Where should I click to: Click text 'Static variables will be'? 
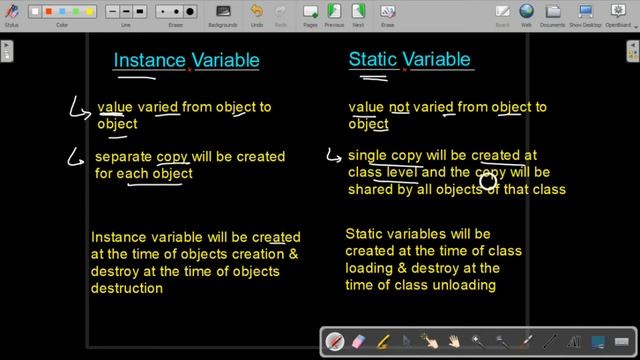418,234
